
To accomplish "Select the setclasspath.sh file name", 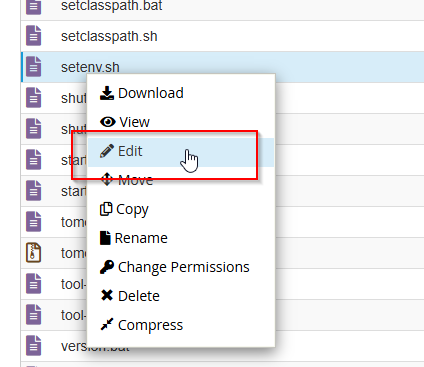I will tap(109, 36).
